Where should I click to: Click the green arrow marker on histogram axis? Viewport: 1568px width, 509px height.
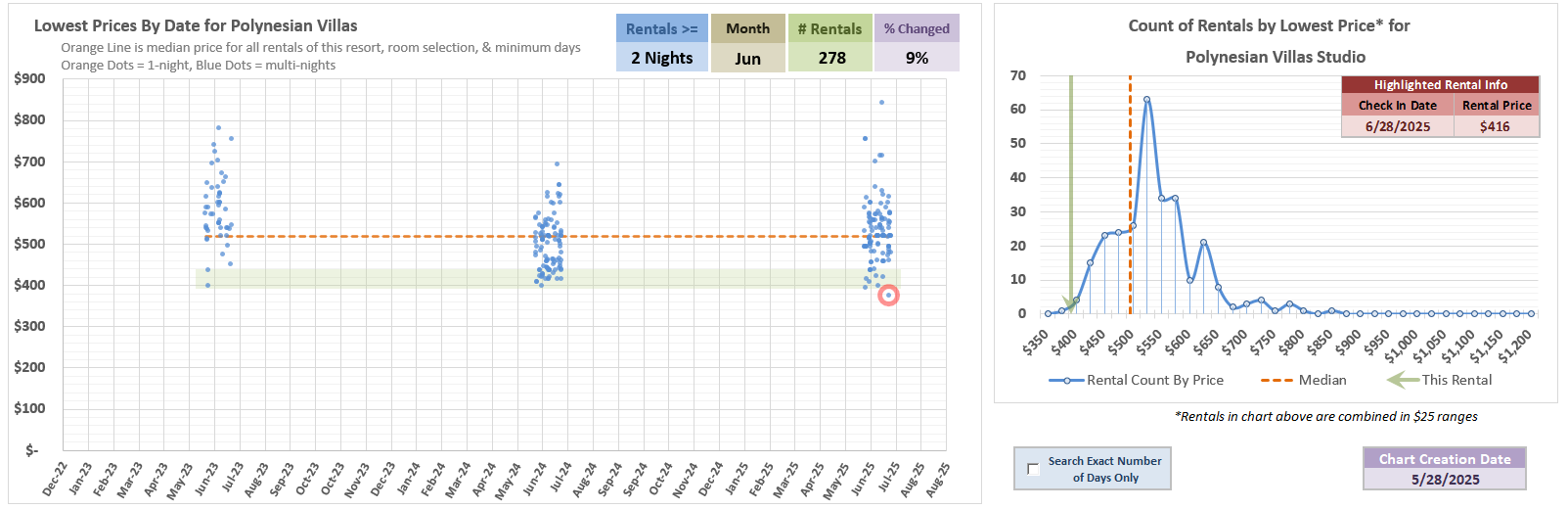pos(1069,304)
